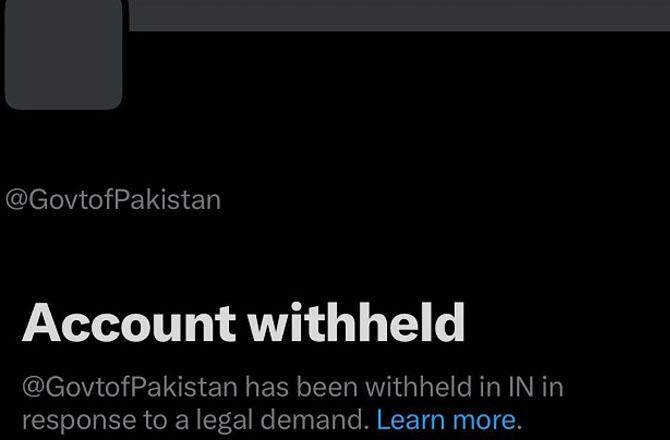The image size is (670, 440).
Task: Click the grey profile avatar placeholder
Action: pos(64,54)
